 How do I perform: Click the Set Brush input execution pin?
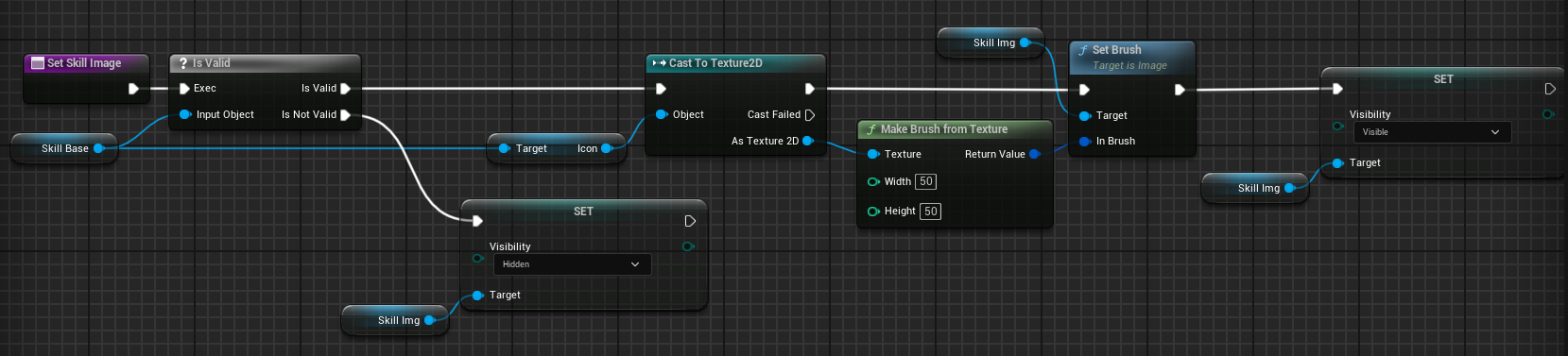coord(1085,90)
